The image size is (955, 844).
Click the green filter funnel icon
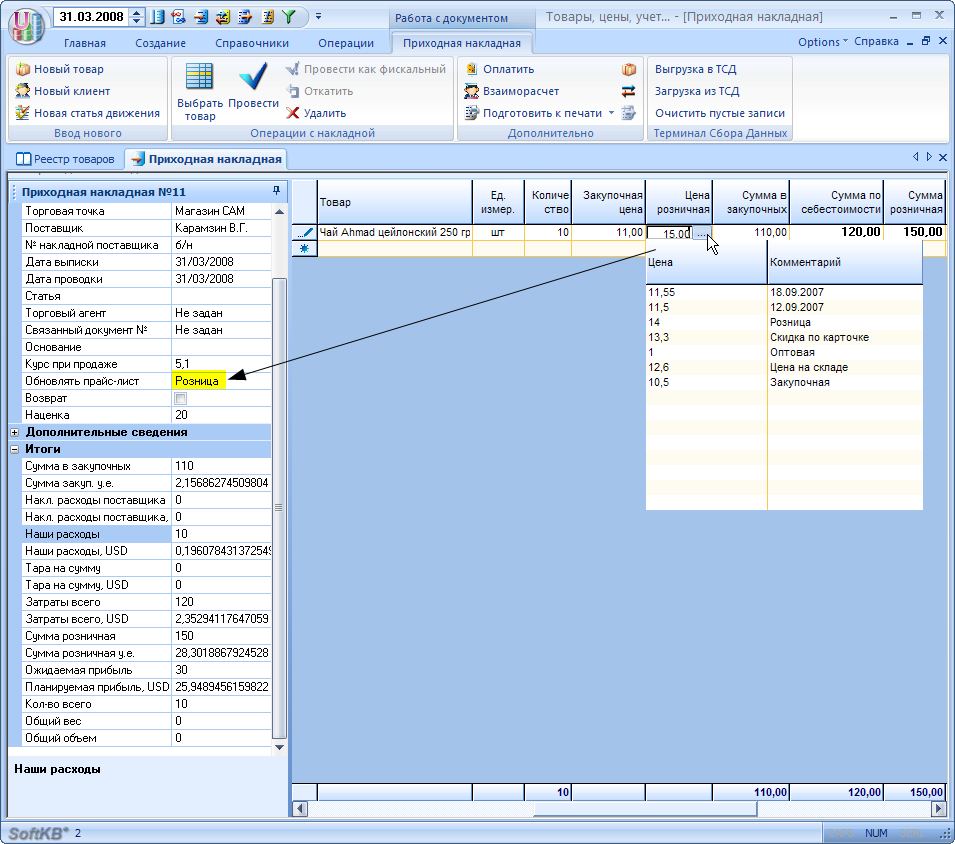pyautogui.click(x=289, y=17)
